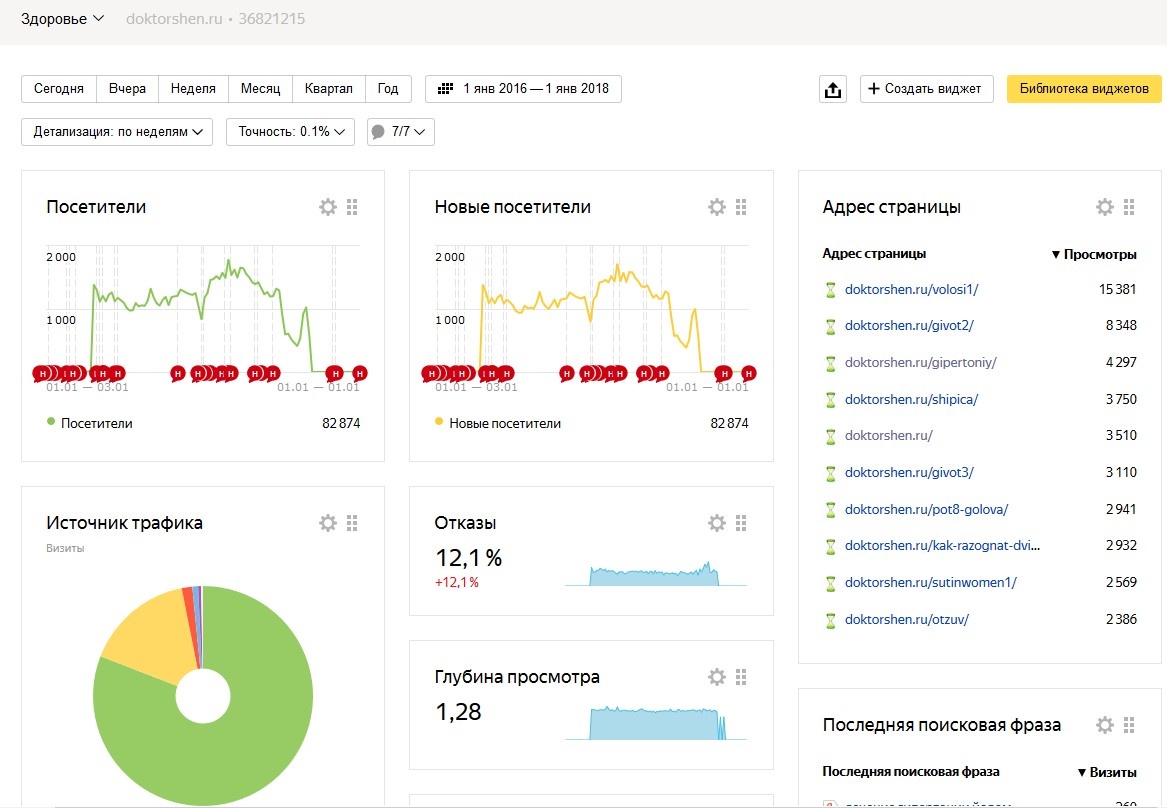Click gear icon in Адрес страницы widget
Screen dimensions: 1167x808
point(1104,207)
